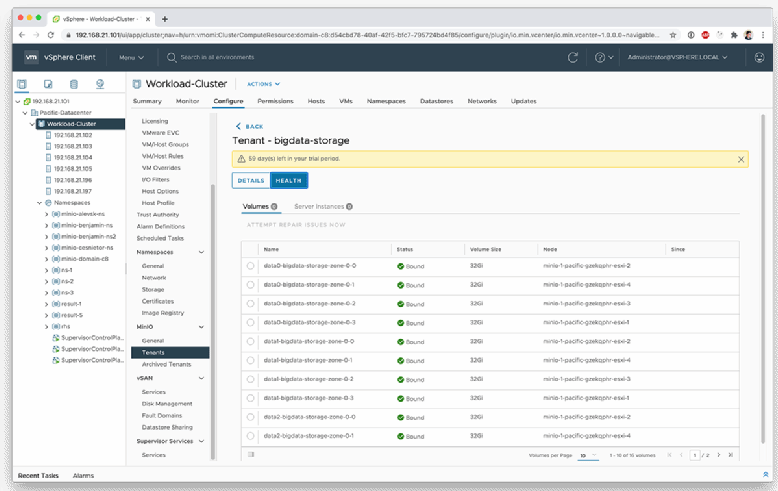This screenshot has height=491, width=778.
Task: Open Disk Management under vSAN
Action: (167, 404)
